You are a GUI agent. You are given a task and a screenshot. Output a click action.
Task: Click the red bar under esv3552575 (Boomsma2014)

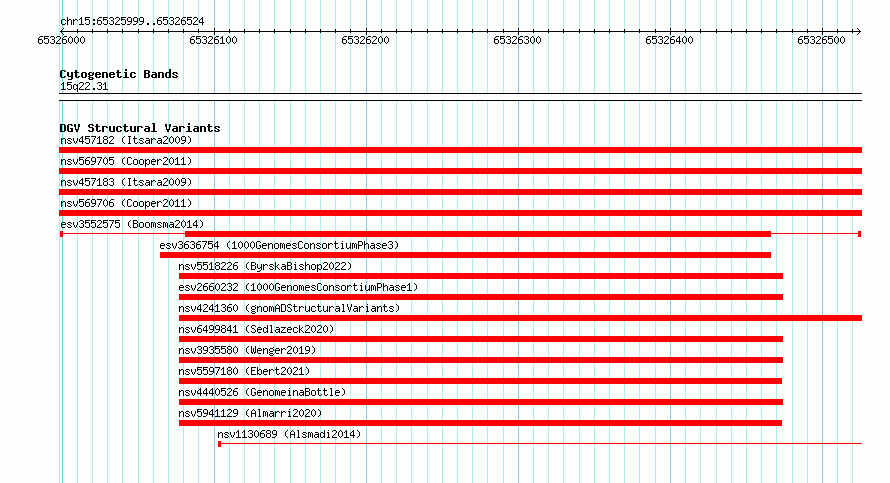pyautogui.click(x=478, y=234)
